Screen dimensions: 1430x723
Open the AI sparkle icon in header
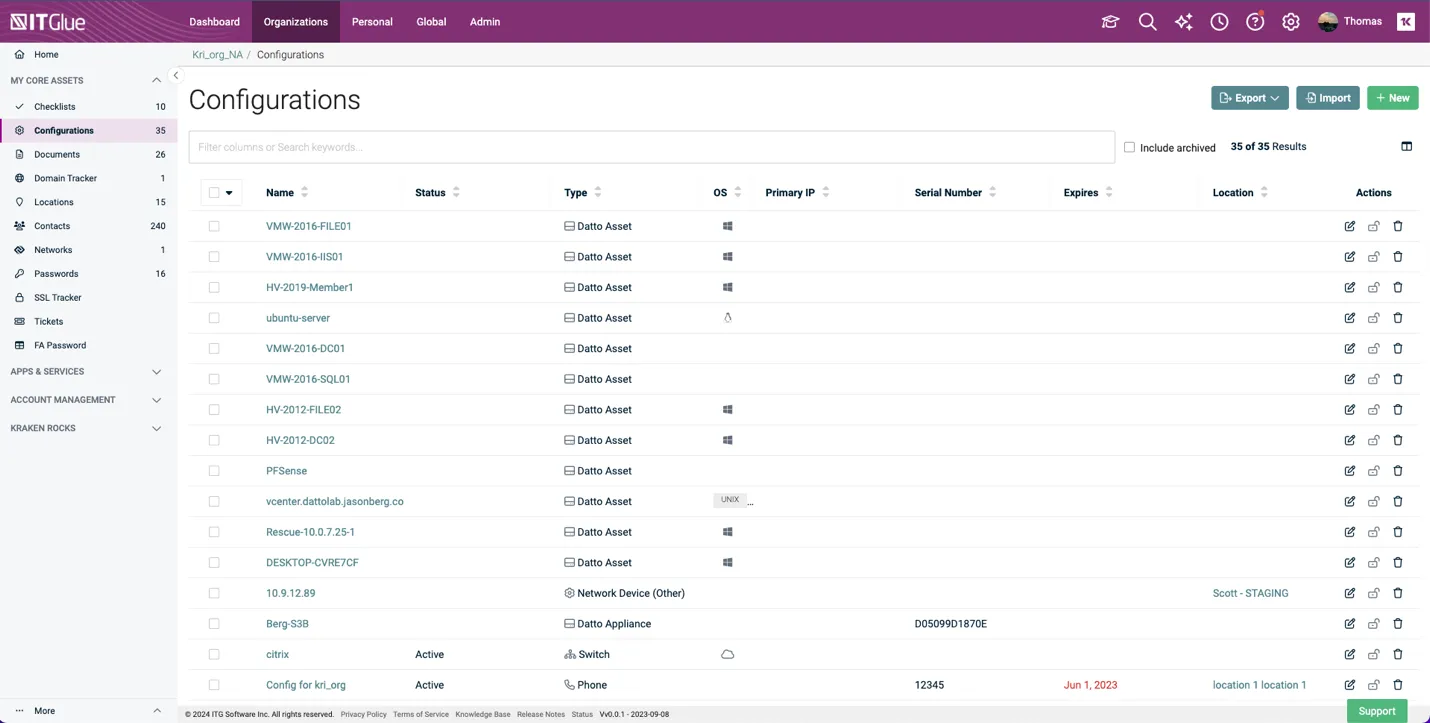pyautogui.click(x=1183, y=22)
